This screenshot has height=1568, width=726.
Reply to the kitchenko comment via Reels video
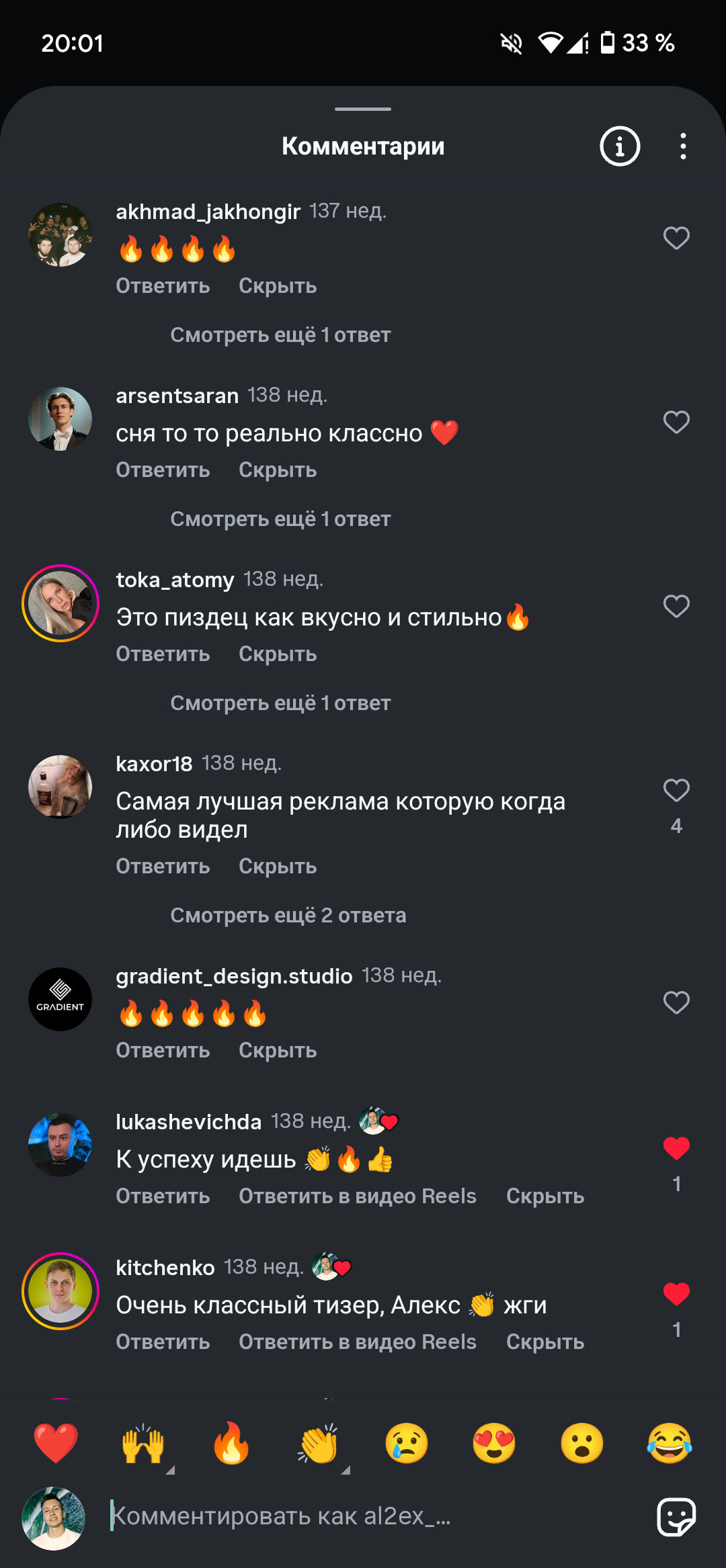click(358, 1342)
